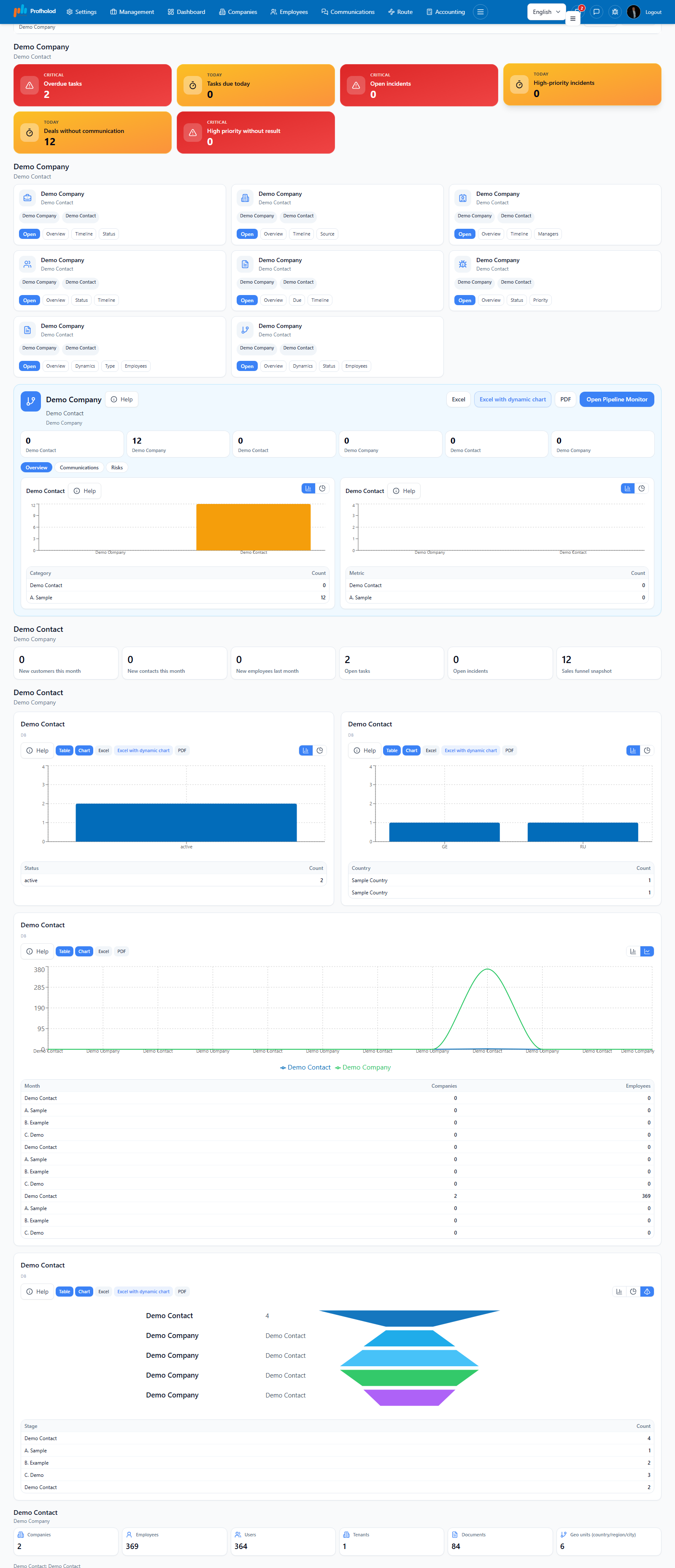Image resolution: width=675 pixels, height=1568 pixels.
Task: Click warning icon on Overdue tasks card
Action: point(29,85)
